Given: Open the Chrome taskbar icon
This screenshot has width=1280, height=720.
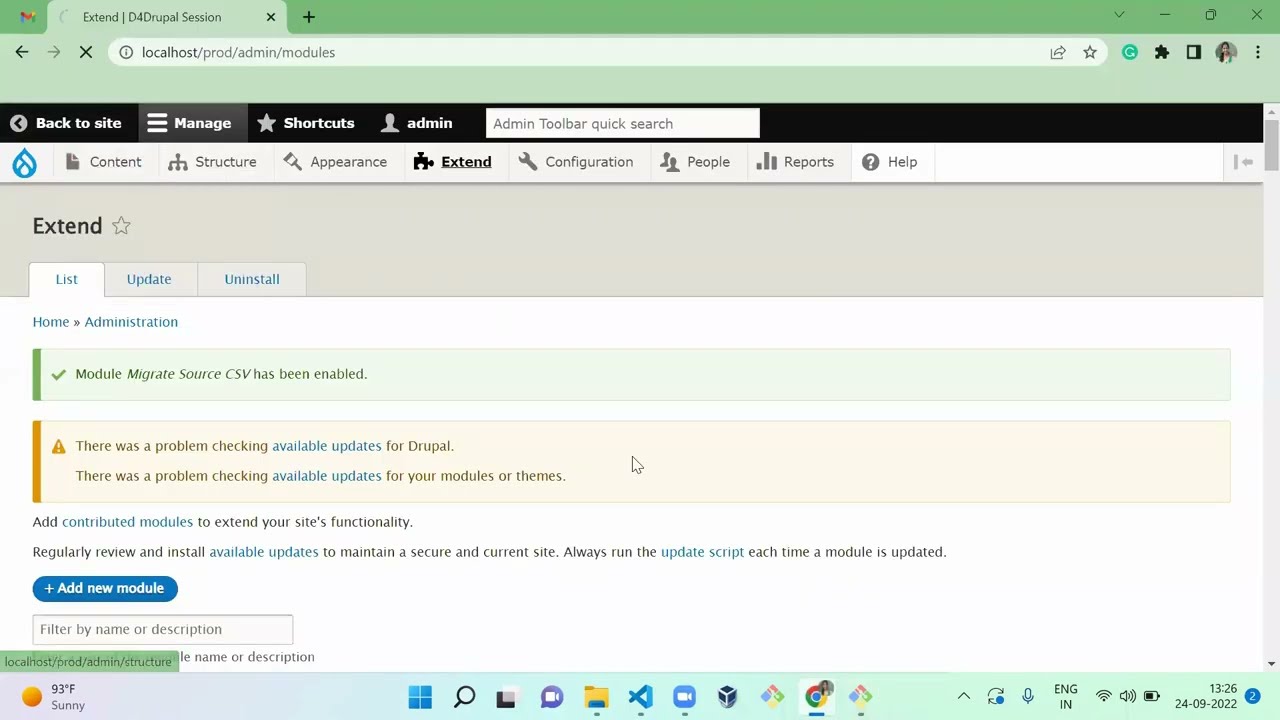Looking at the screenshot, I should [817, 697].
